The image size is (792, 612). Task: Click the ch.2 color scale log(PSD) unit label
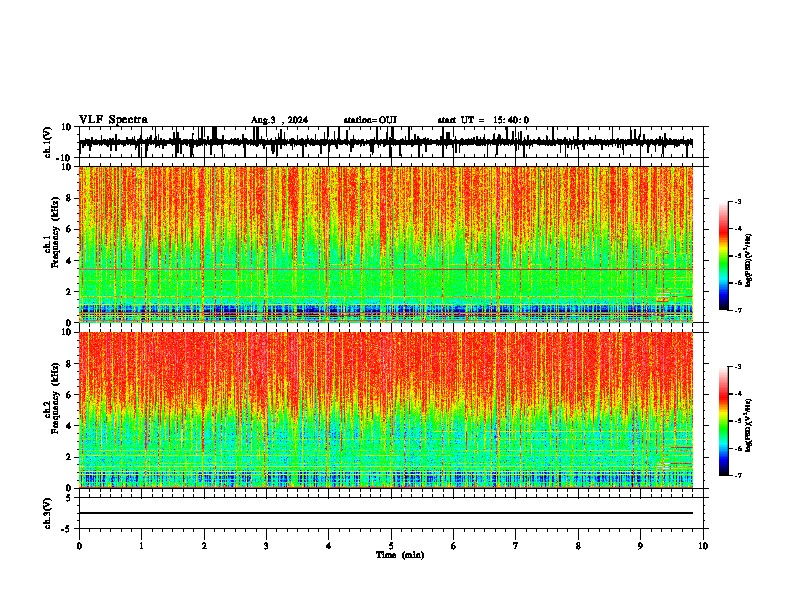point(749,425)
